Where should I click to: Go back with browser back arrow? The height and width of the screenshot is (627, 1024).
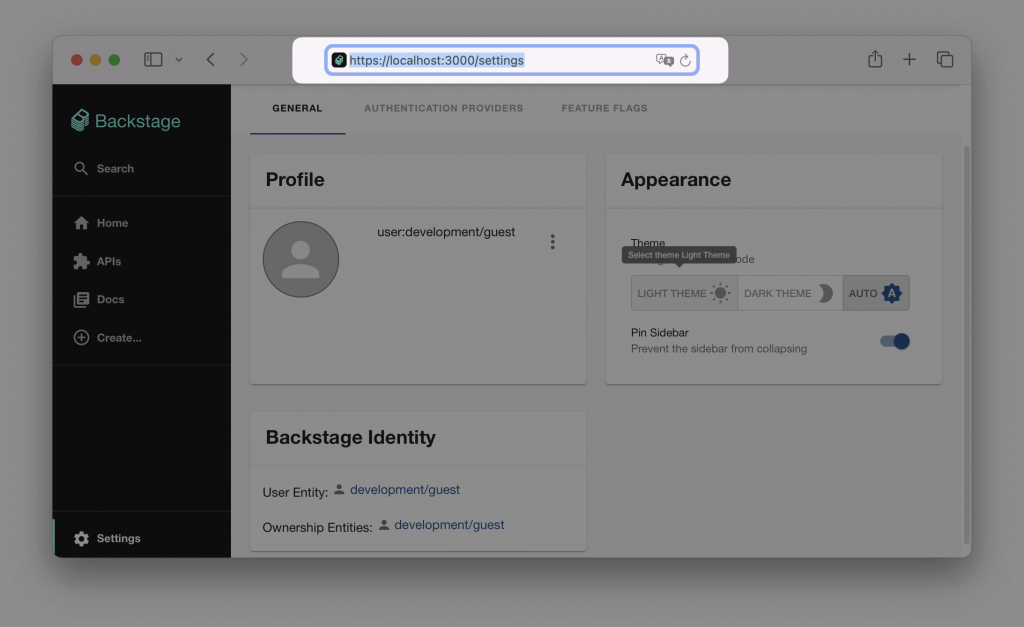[x=210, y=59]
